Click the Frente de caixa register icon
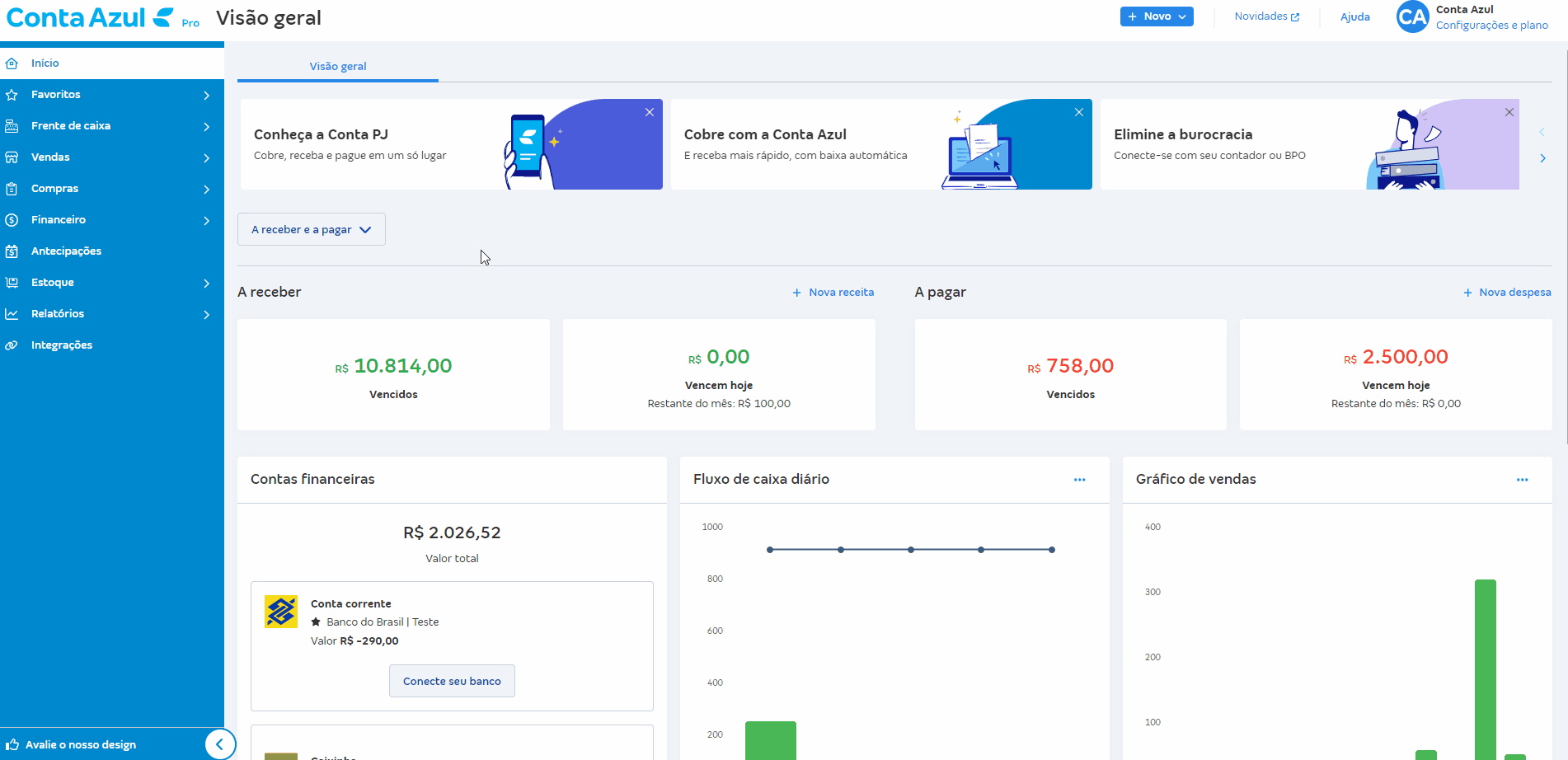Viewport: 1568px width, 760px height. coord(12,126)
